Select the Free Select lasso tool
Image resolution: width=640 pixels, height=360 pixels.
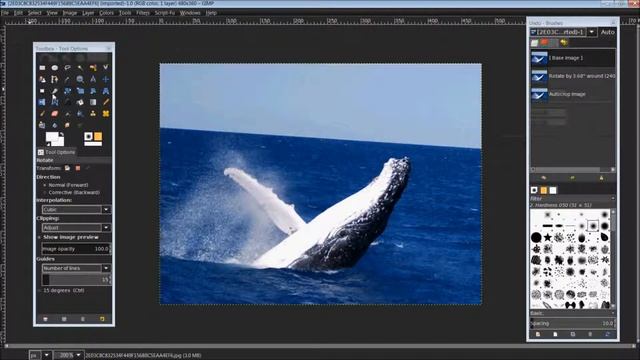click(67, 68)
